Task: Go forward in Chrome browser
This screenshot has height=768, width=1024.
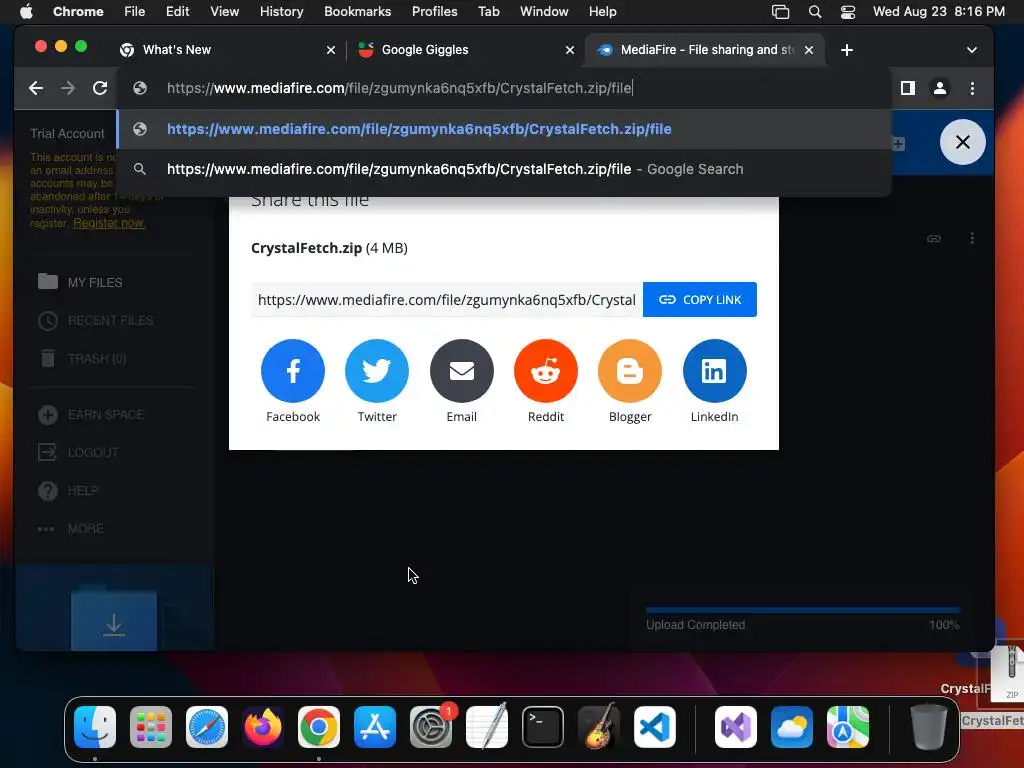Action: 68,88
